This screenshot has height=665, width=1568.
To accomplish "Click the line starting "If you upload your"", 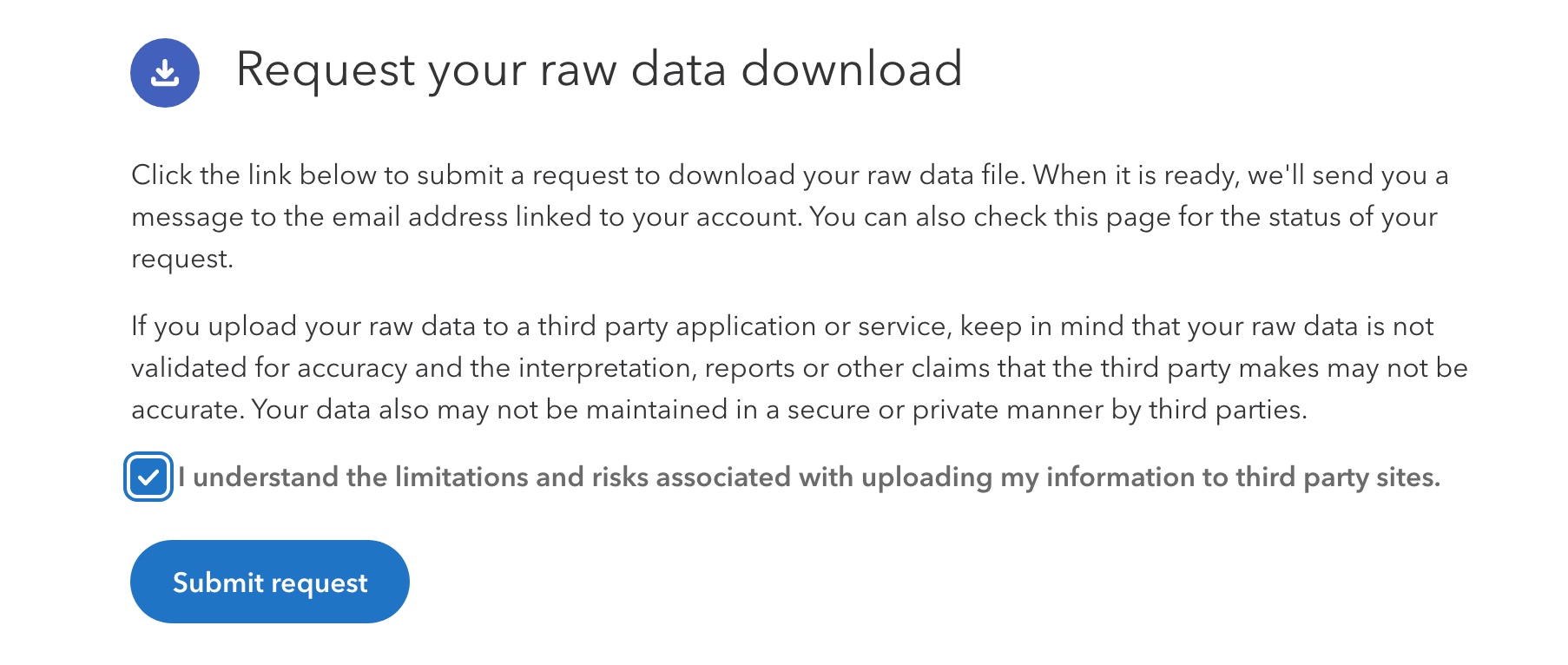I will click(781, 326).
